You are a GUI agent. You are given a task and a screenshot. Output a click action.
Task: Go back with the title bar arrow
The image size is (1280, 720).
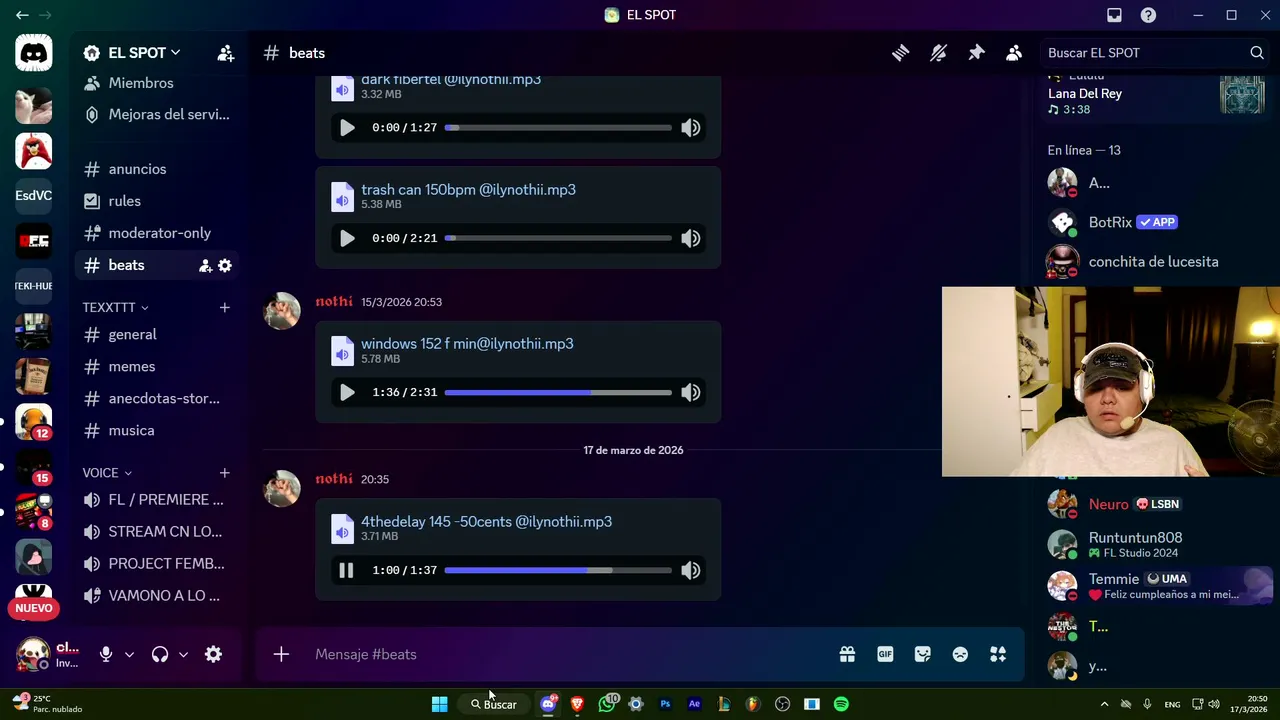point(22,15)
